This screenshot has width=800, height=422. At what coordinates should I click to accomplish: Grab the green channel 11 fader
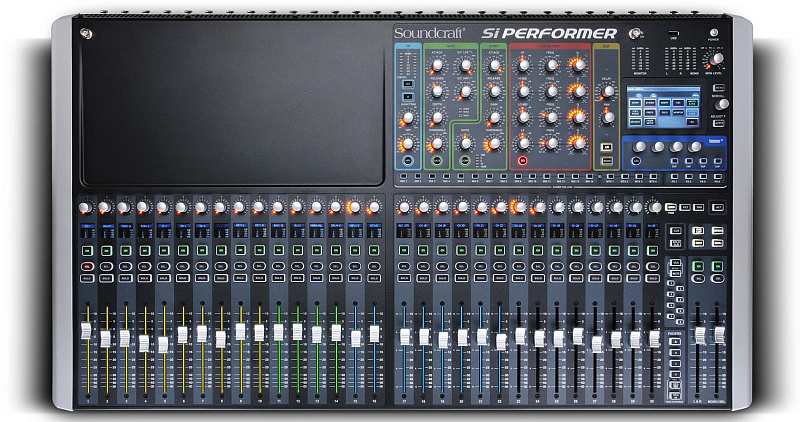pyautogui.click(x=278, y=332)
